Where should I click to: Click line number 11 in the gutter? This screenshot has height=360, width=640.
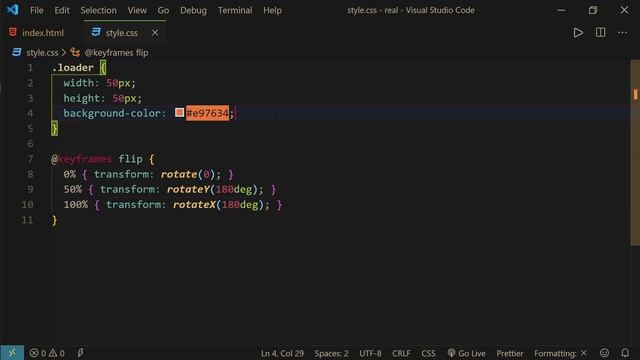(27, 220)
